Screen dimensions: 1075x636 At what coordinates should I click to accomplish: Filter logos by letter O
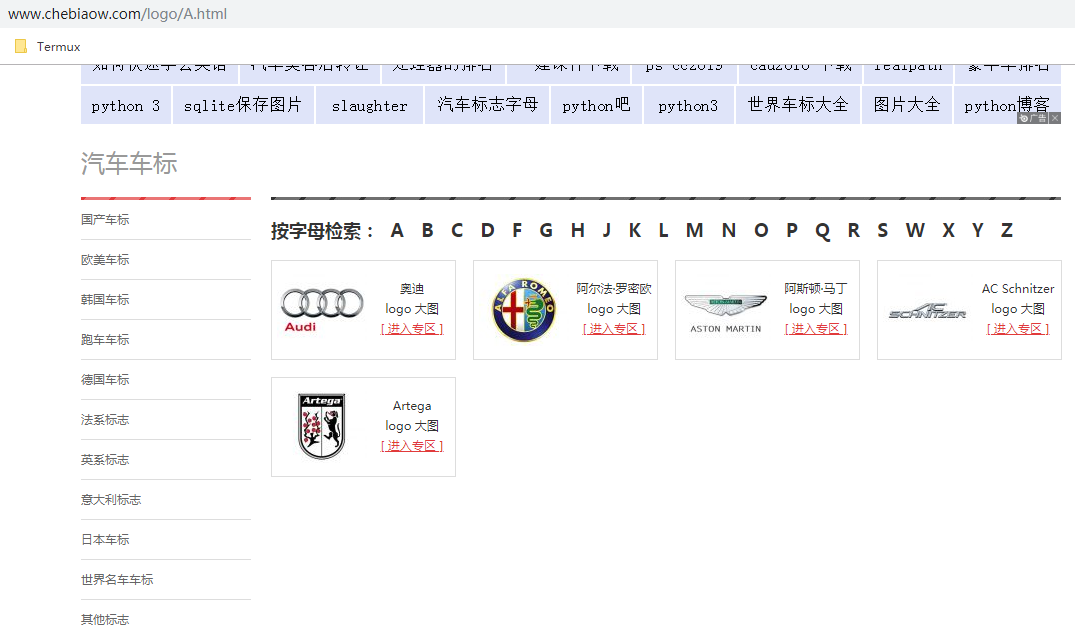click(761, 230)
